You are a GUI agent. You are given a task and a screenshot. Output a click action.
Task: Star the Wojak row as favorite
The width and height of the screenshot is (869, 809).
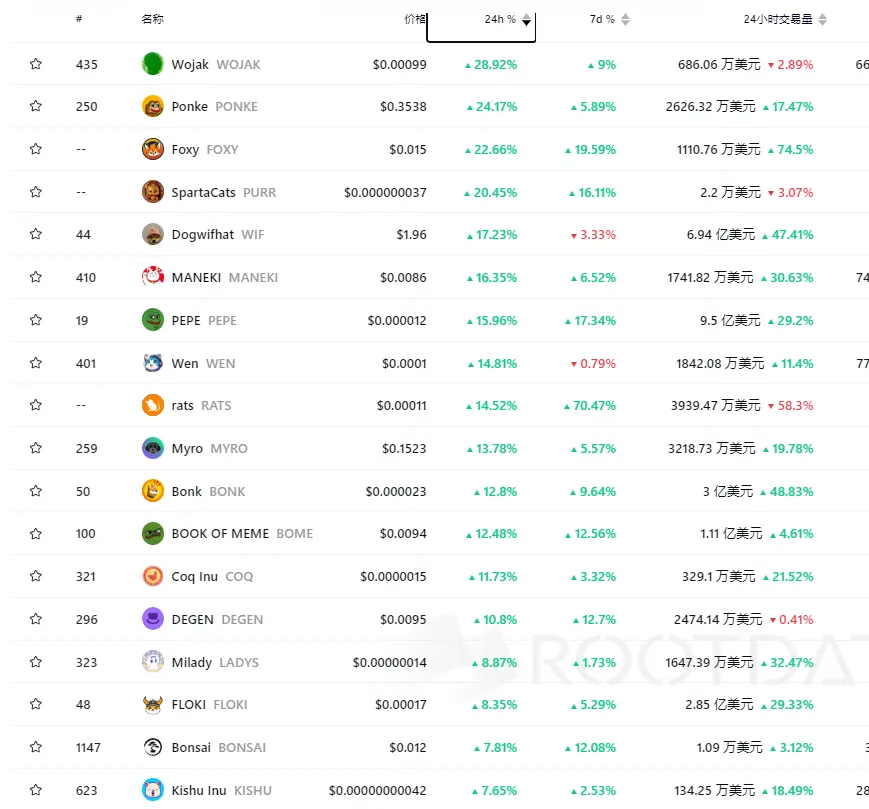36,64
